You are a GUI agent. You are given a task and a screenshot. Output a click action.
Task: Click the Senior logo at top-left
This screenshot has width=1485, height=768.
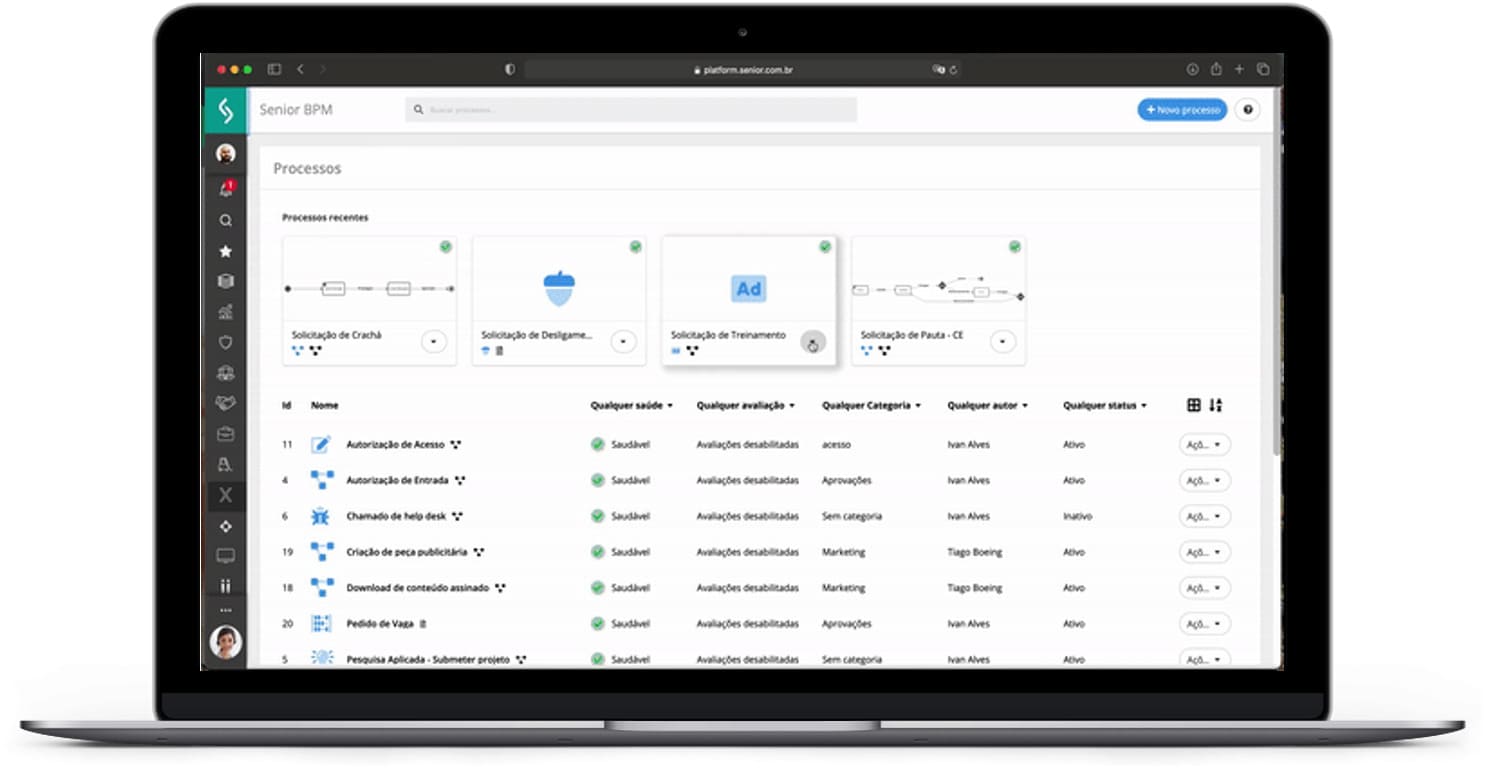[x=225, y=110]
